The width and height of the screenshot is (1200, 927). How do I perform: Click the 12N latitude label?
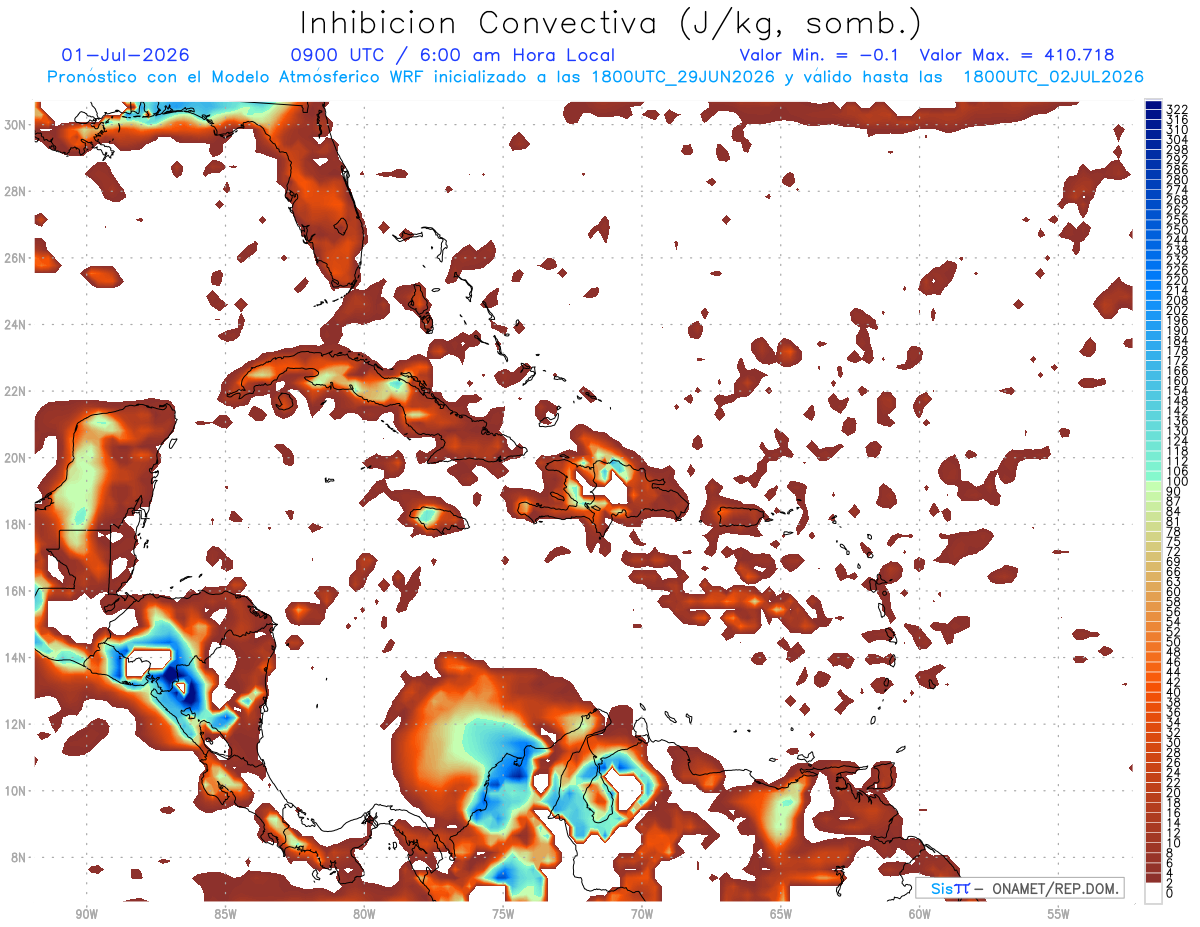pos(15,724)
